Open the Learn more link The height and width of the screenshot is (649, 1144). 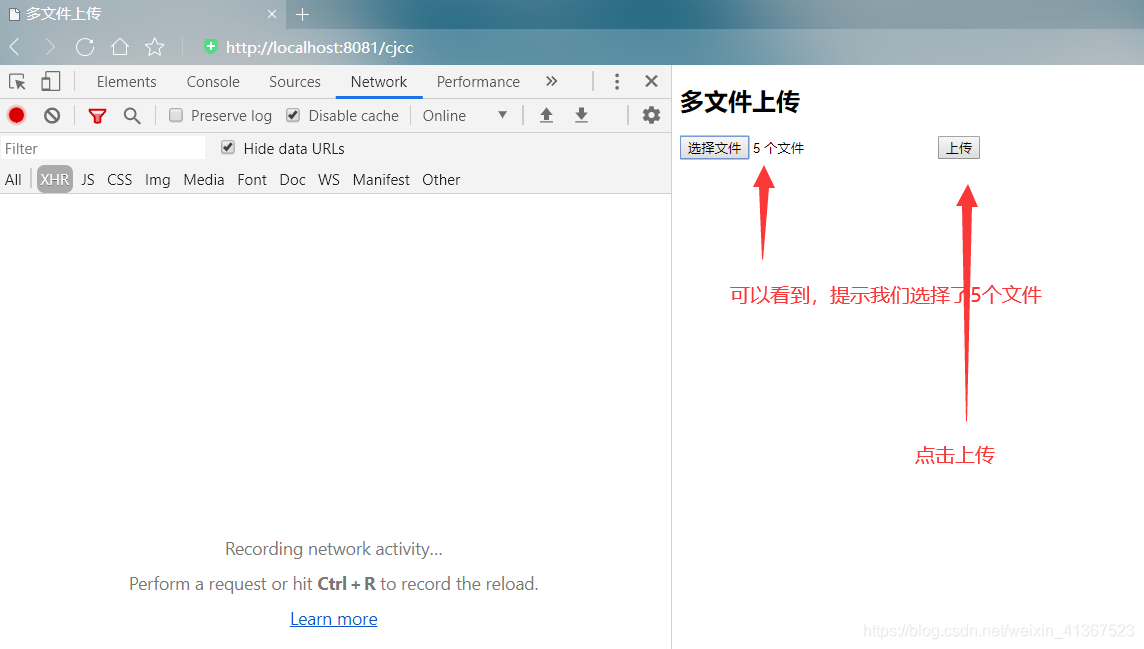click(333, 618)
